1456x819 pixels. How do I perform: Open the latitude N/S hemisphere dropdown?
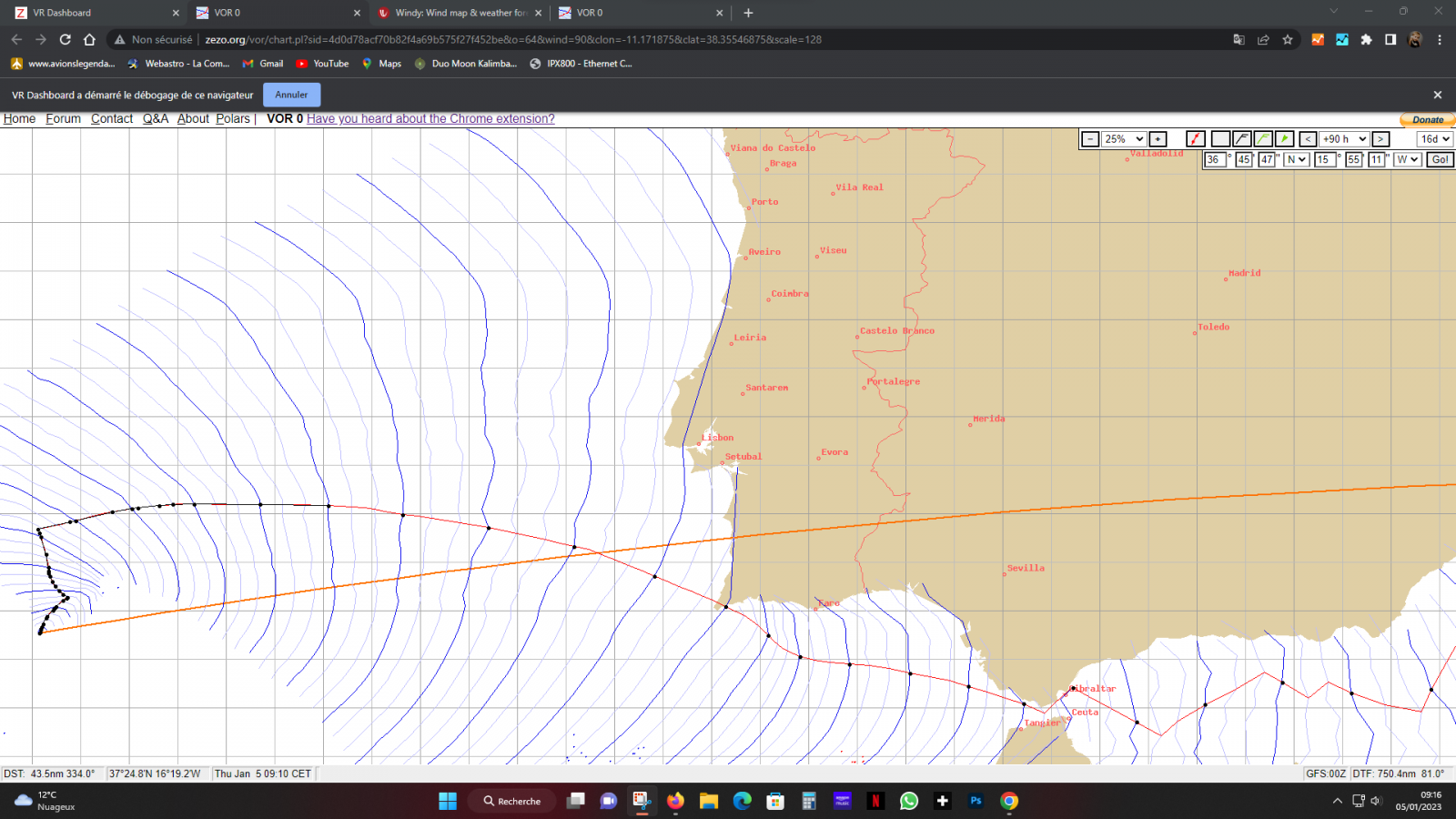1296,159
